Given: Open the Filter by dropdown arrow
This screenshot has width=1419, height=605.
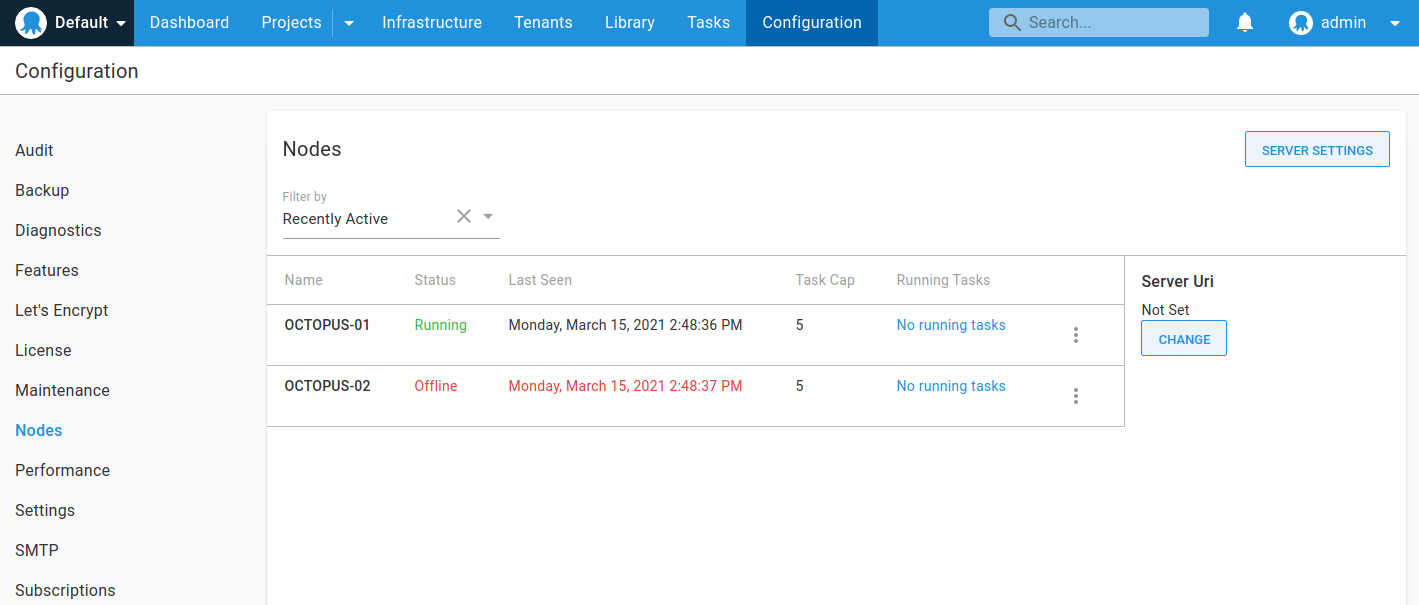Looking at the screenshot, I should coord(488,216).
